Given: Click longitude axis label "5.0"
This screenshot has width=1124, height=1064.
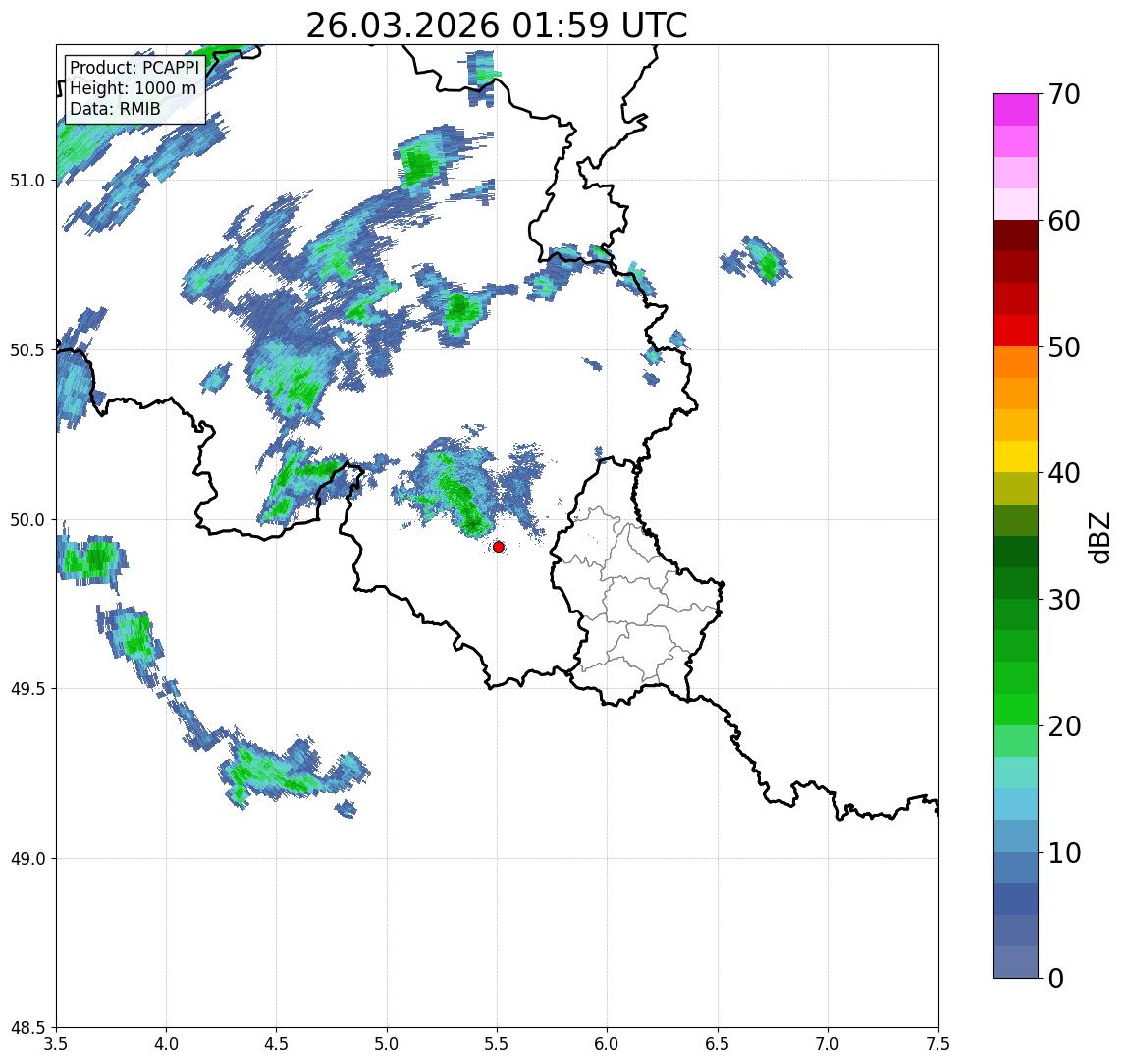Looking at the screenshot, I should [x=387, y=1044].
